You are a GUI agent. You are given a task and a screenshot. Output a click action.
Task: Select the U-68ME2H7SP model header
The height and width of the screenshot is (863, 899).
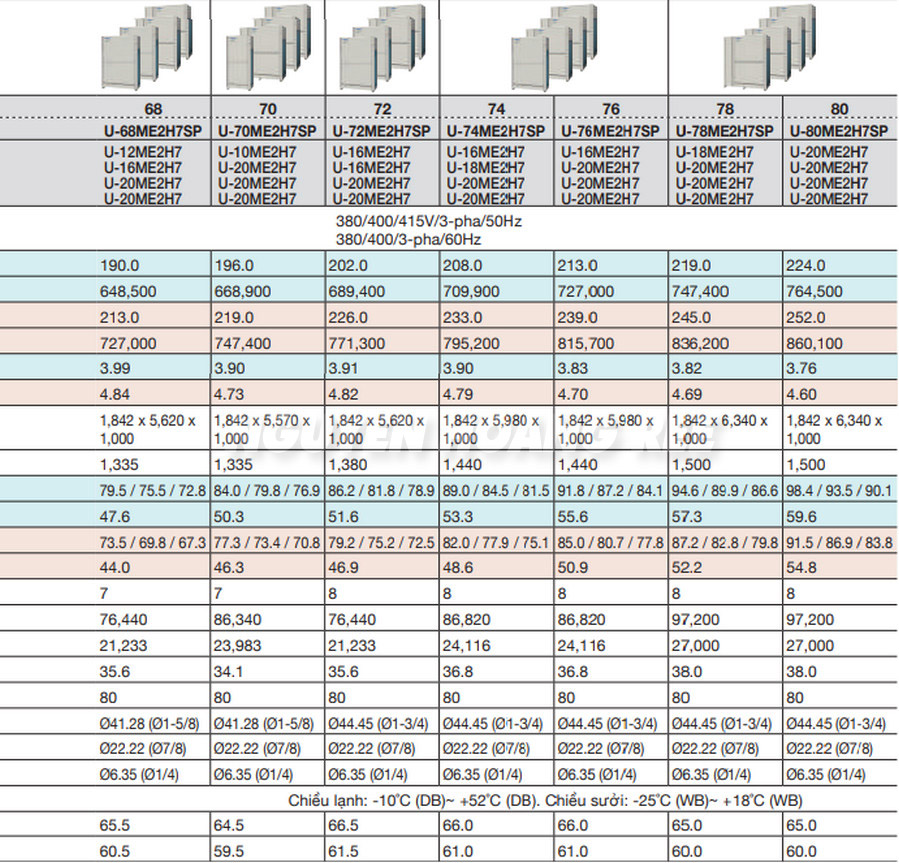(153, 131)
